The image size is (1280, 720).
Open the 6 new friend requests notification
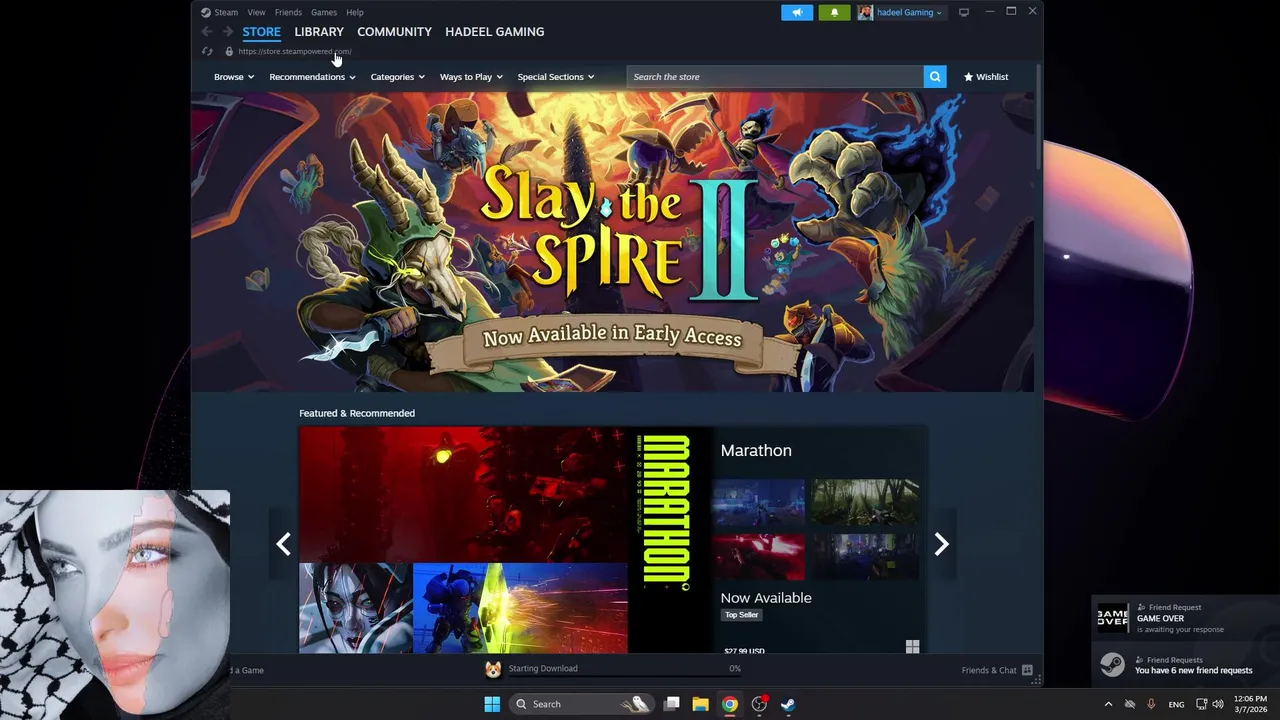pos(1186,665)
